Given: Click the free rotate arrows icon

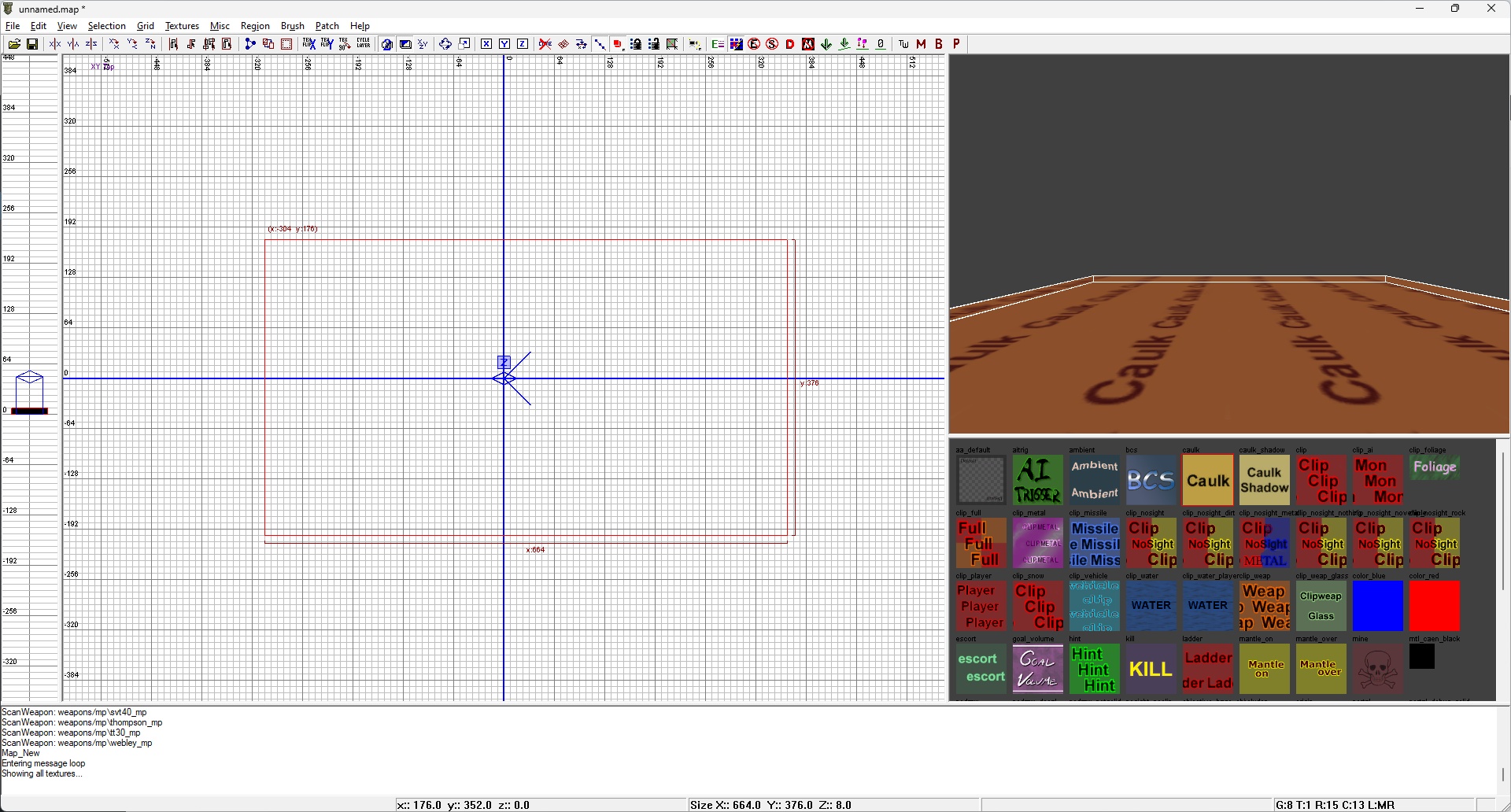Looking at the screenshot, I should pos(445,45).
